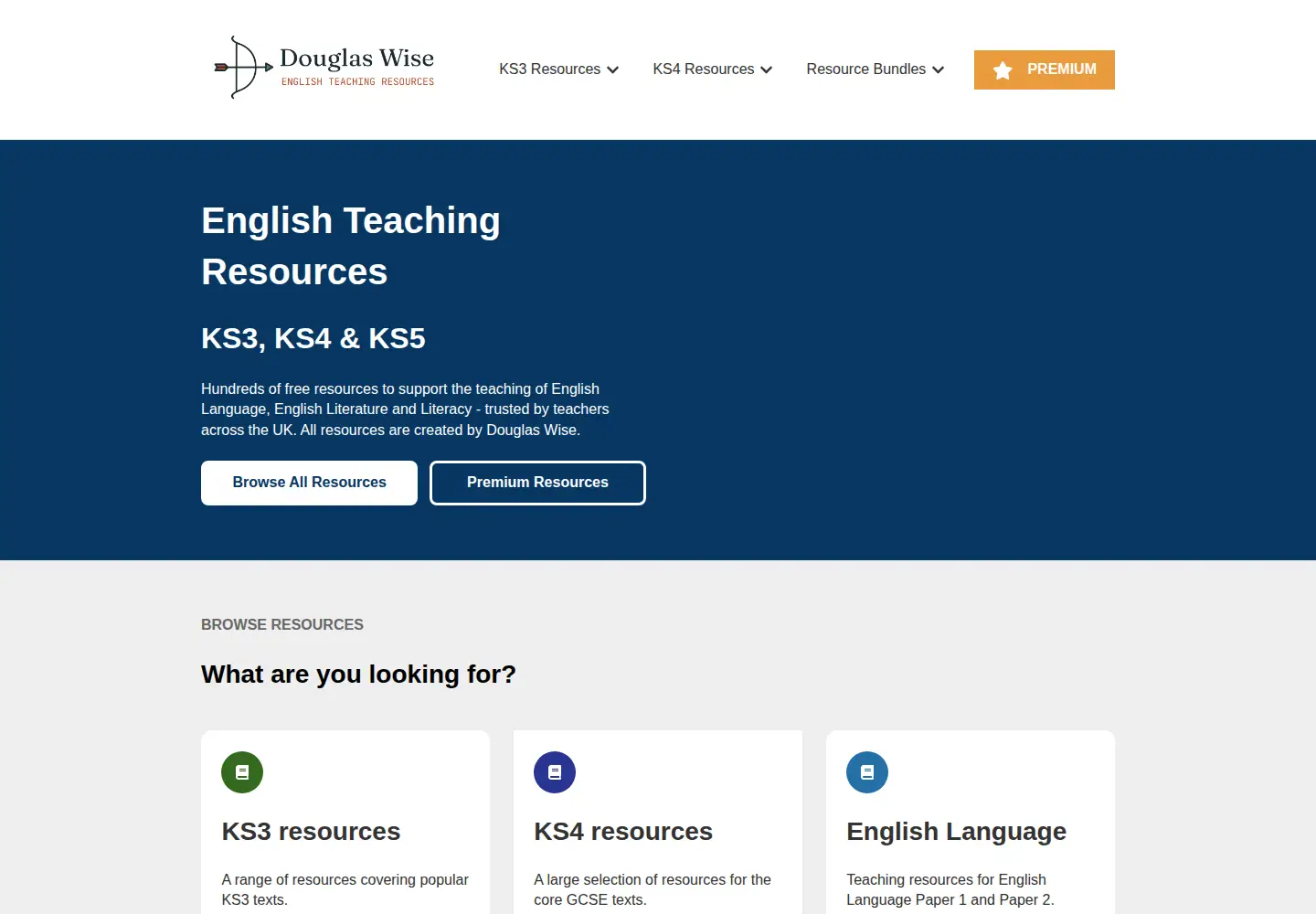Click the dark blue book icon above KS4 resources
Image resolution: width=1316 pixels, height=914 pixels.
click(x=555, y=772)
